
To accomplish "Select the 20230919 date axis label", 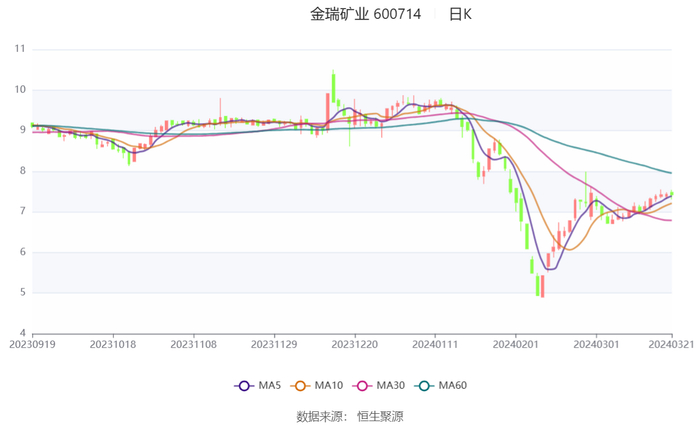I will pyautogui.click(x=32, y=343).
